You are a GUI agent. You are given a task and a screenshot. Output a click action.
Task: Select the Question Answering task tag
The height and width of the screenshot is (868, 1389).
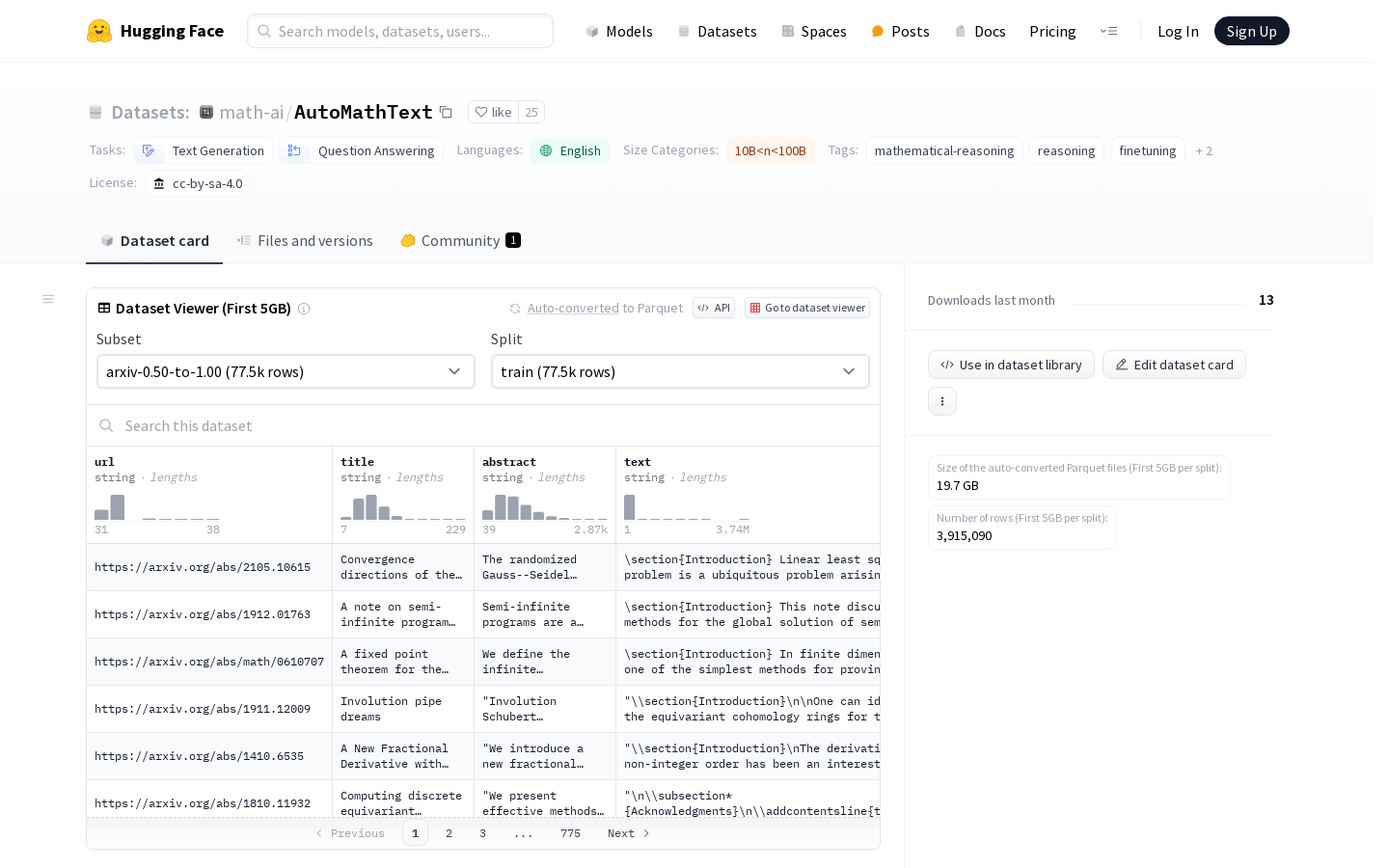pos(362,150)
